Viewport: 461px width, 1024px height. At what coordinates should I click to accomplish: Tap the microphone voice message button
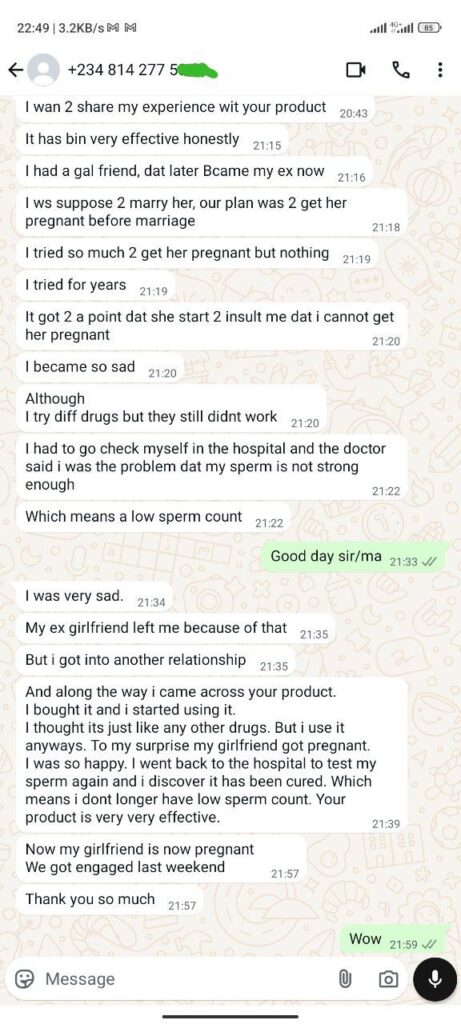[436, 978]
